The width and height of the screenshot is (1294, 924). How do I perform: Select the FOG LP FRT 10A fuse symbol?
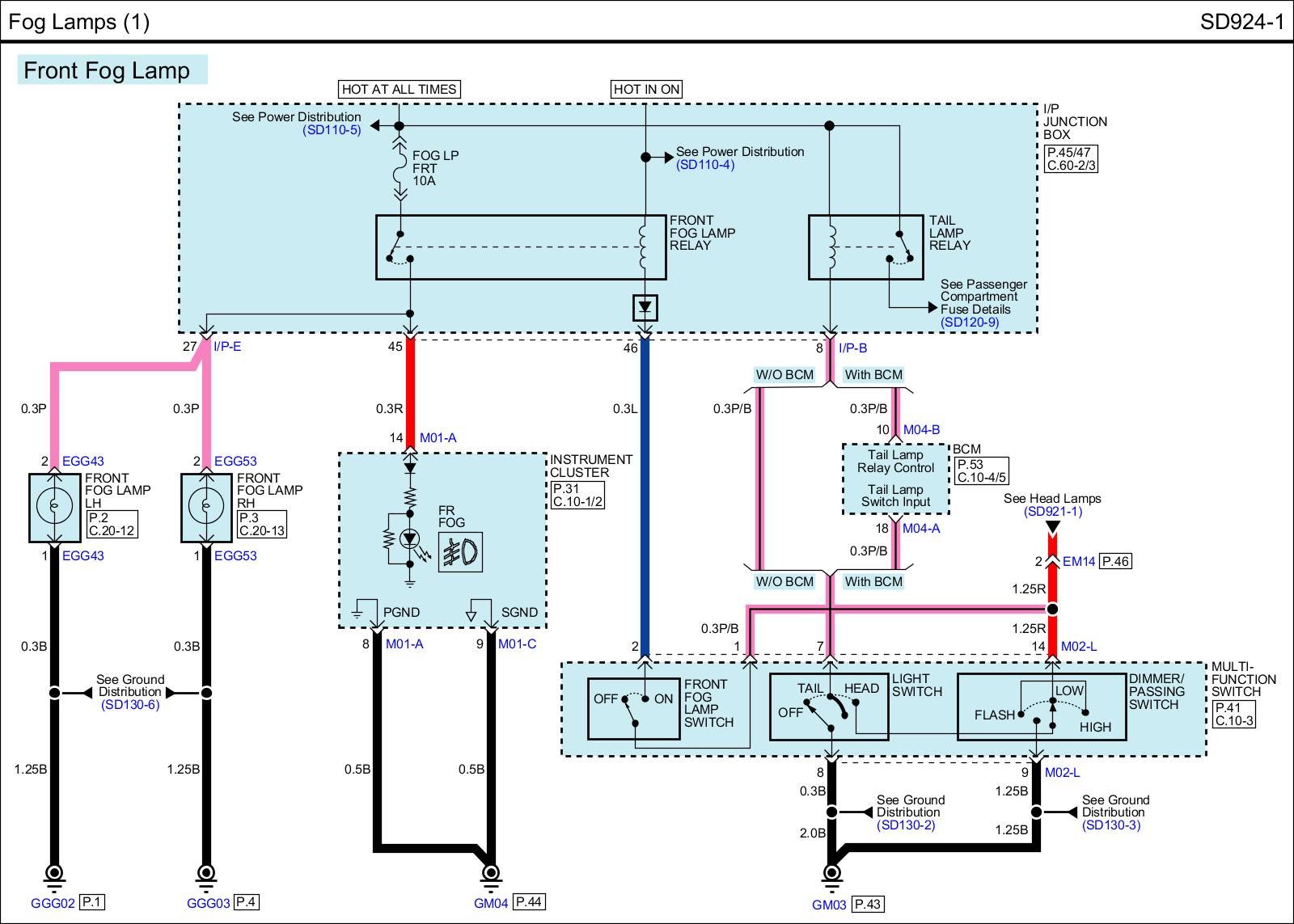(x=400, y=169)
